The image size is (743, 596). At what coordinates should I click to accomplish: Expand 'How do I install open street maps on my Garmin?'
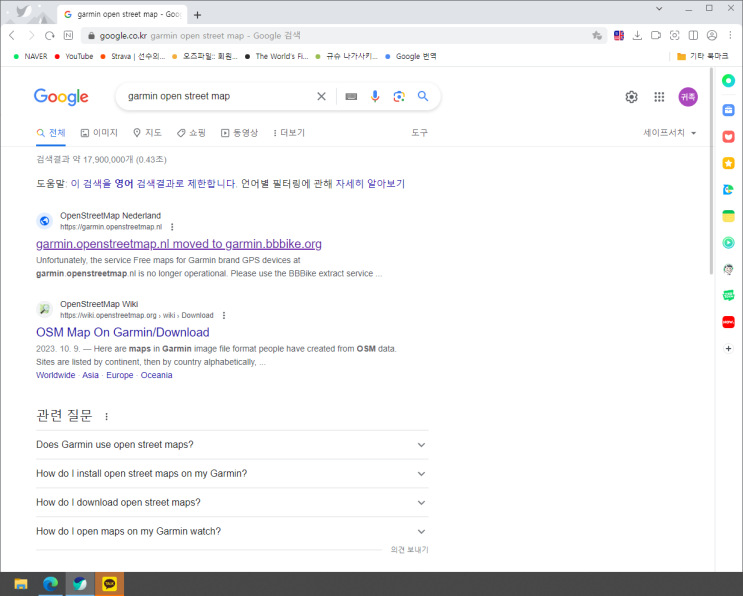click(x=232, y=474)
